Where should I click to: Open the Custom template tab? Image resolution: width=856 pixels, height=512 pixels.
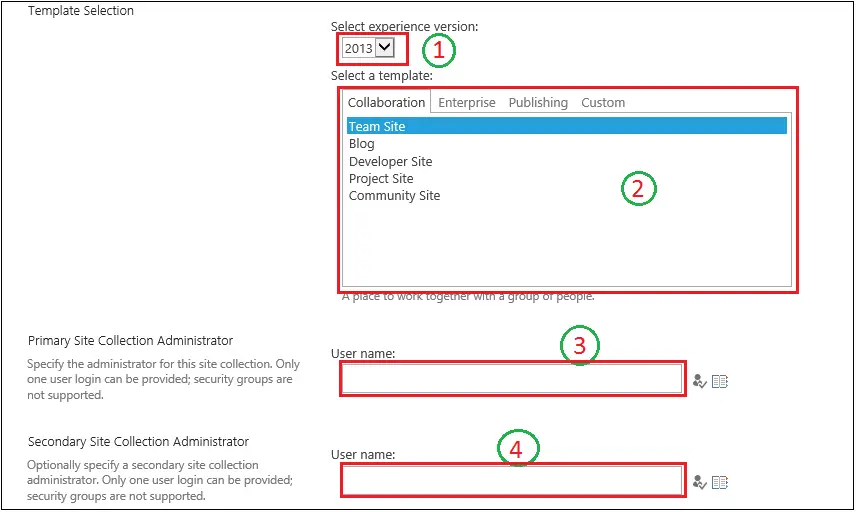click(x=603, y=103)
